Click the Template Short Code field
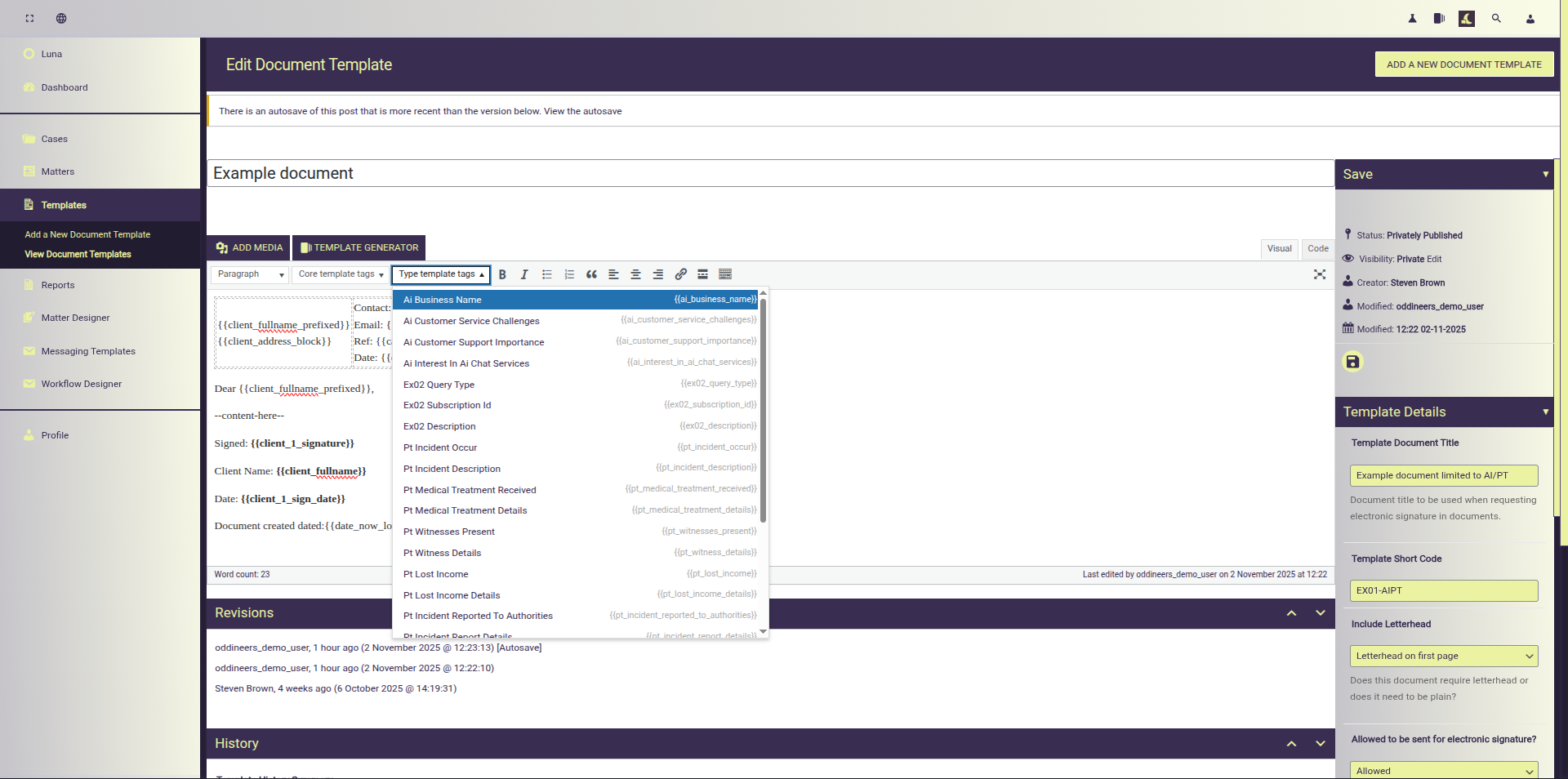Viewport: 1568px width, 779px height. click(x=1443, y=590)
